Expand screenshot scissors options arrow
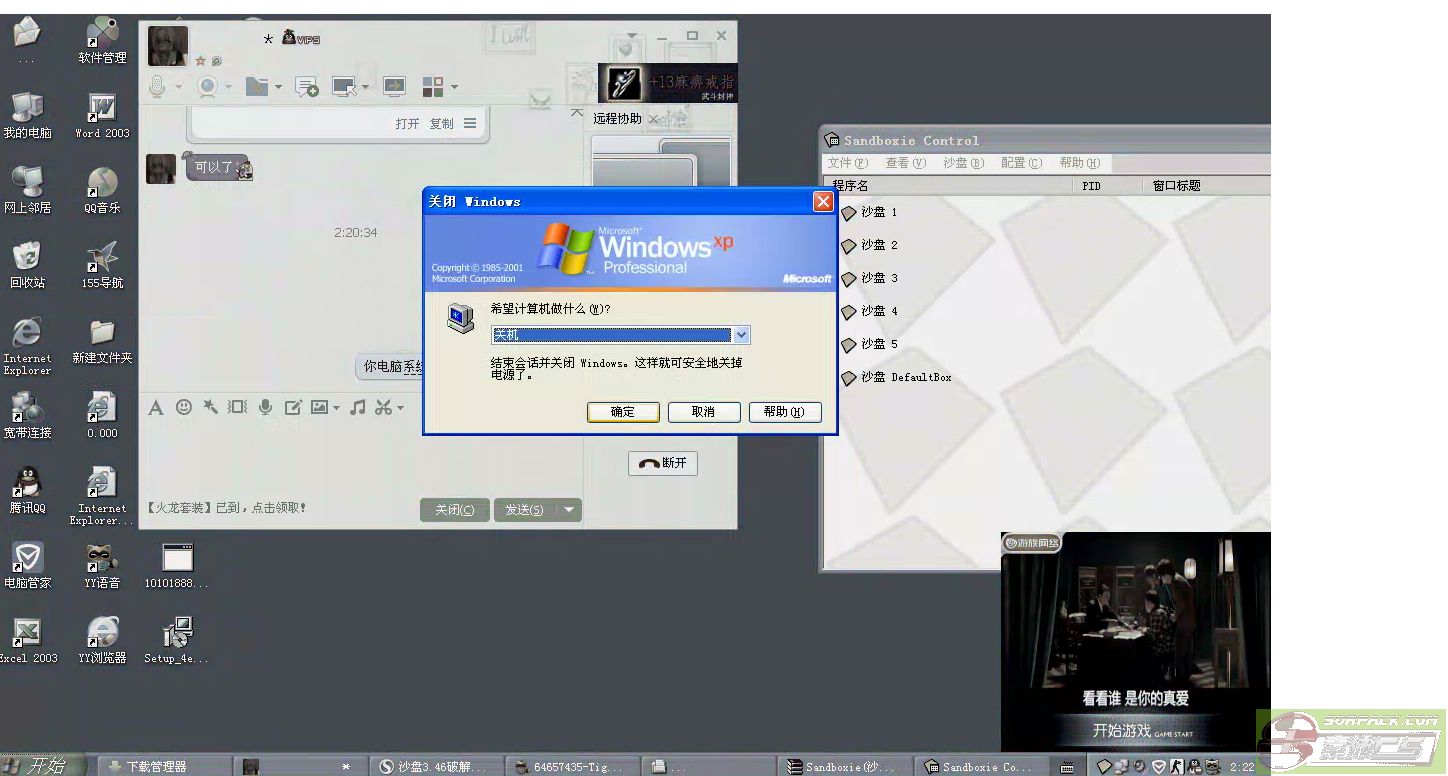 coord(400,408)
